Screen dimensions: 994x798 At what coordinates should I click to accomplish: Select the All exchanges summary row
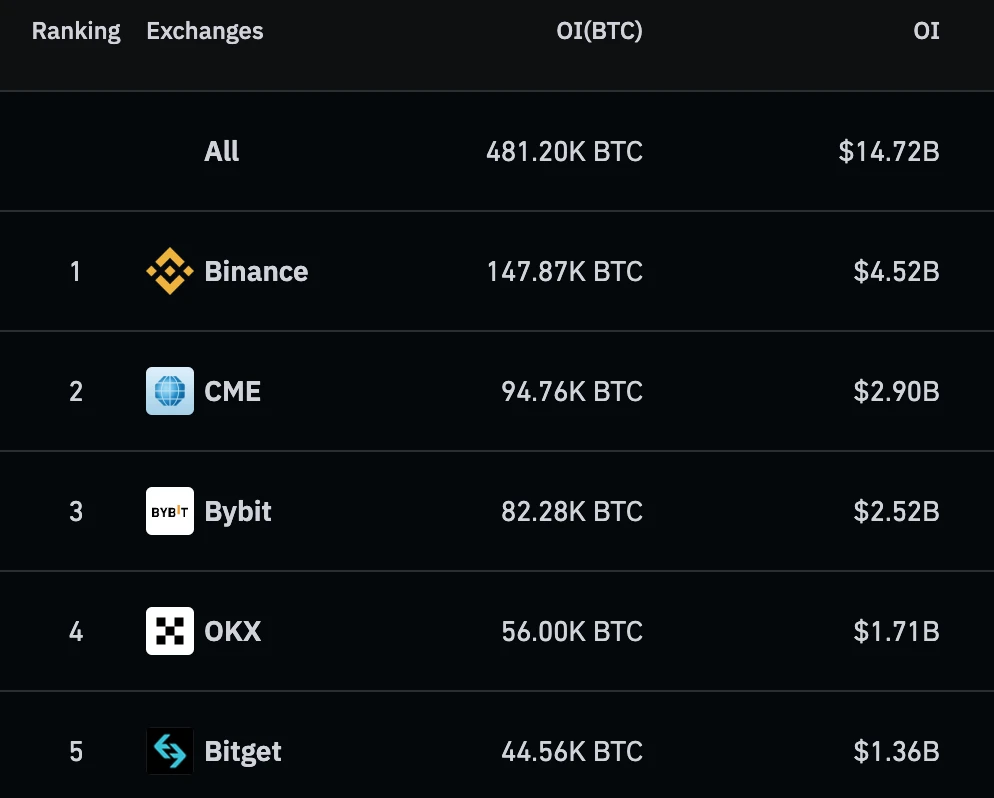(x=222, y=151)
